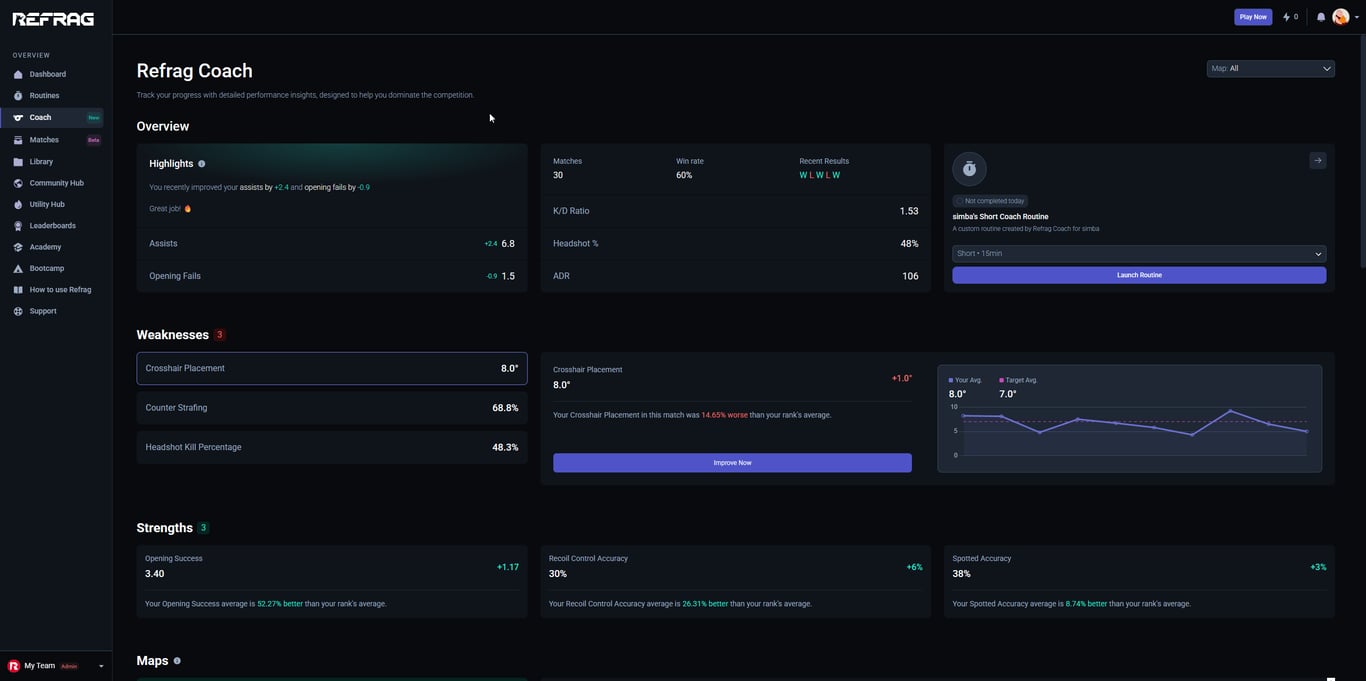Click Headshot % stat row
The width and height of the screenshot is (1366, 681).
[x=735, y=244]
